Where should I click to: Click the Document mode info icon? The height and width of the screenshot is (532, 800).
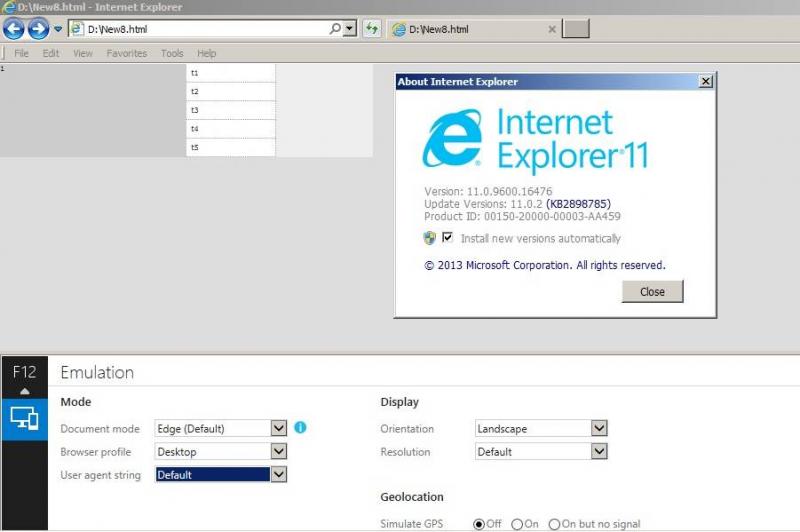coord(300,428)
